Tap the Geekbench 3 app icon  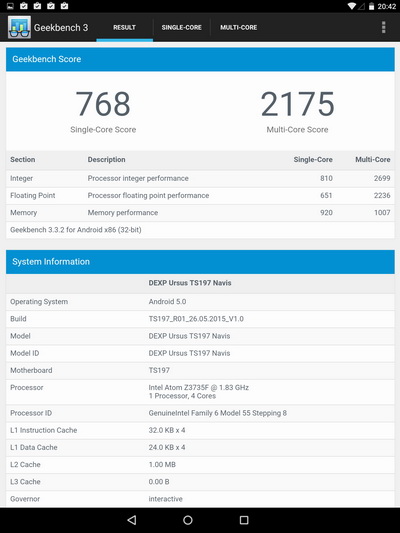pyautogui.click(x=19, y=27)
